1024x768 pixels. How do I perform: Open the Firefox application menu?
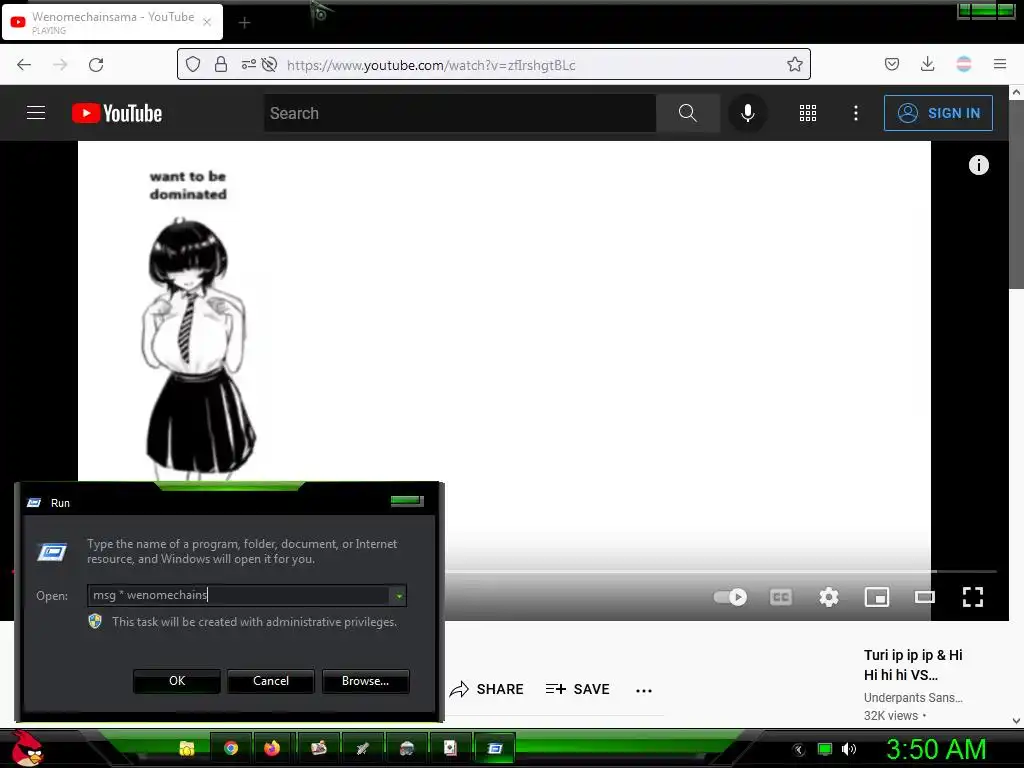(1000, 64)
